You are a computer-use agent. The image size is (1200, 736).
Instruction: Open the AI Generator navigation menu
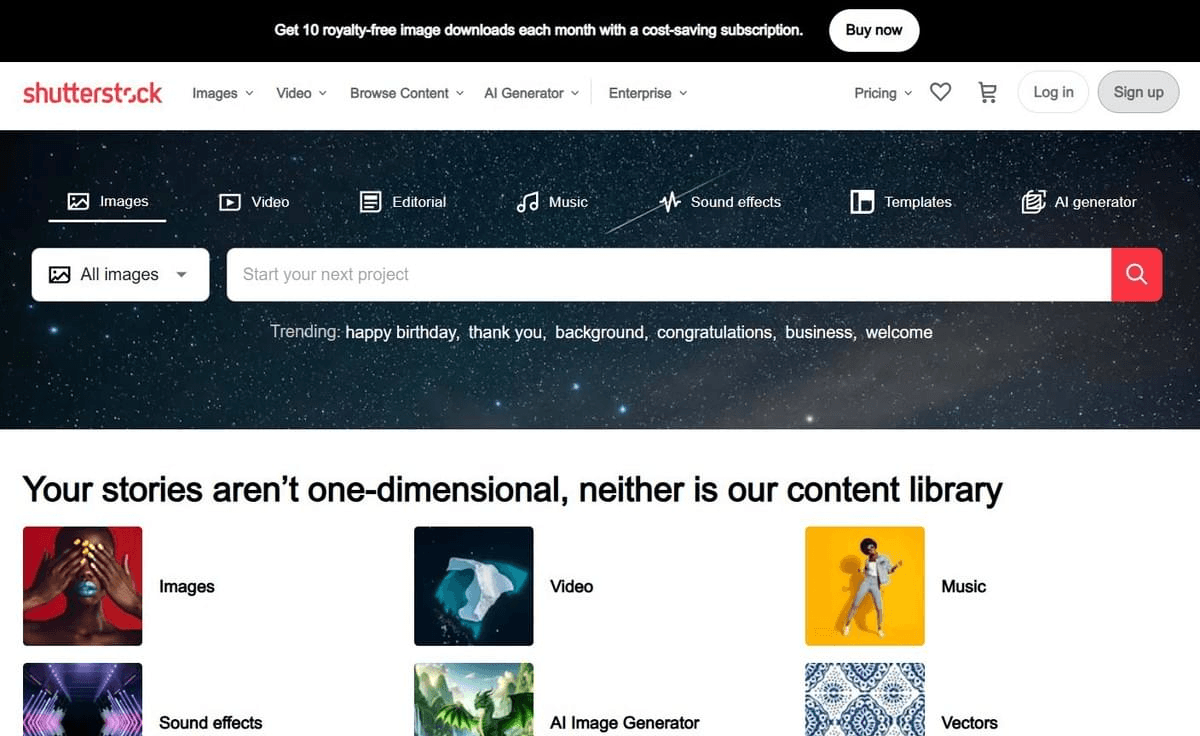pyautogui.click(x=532, y=93)
